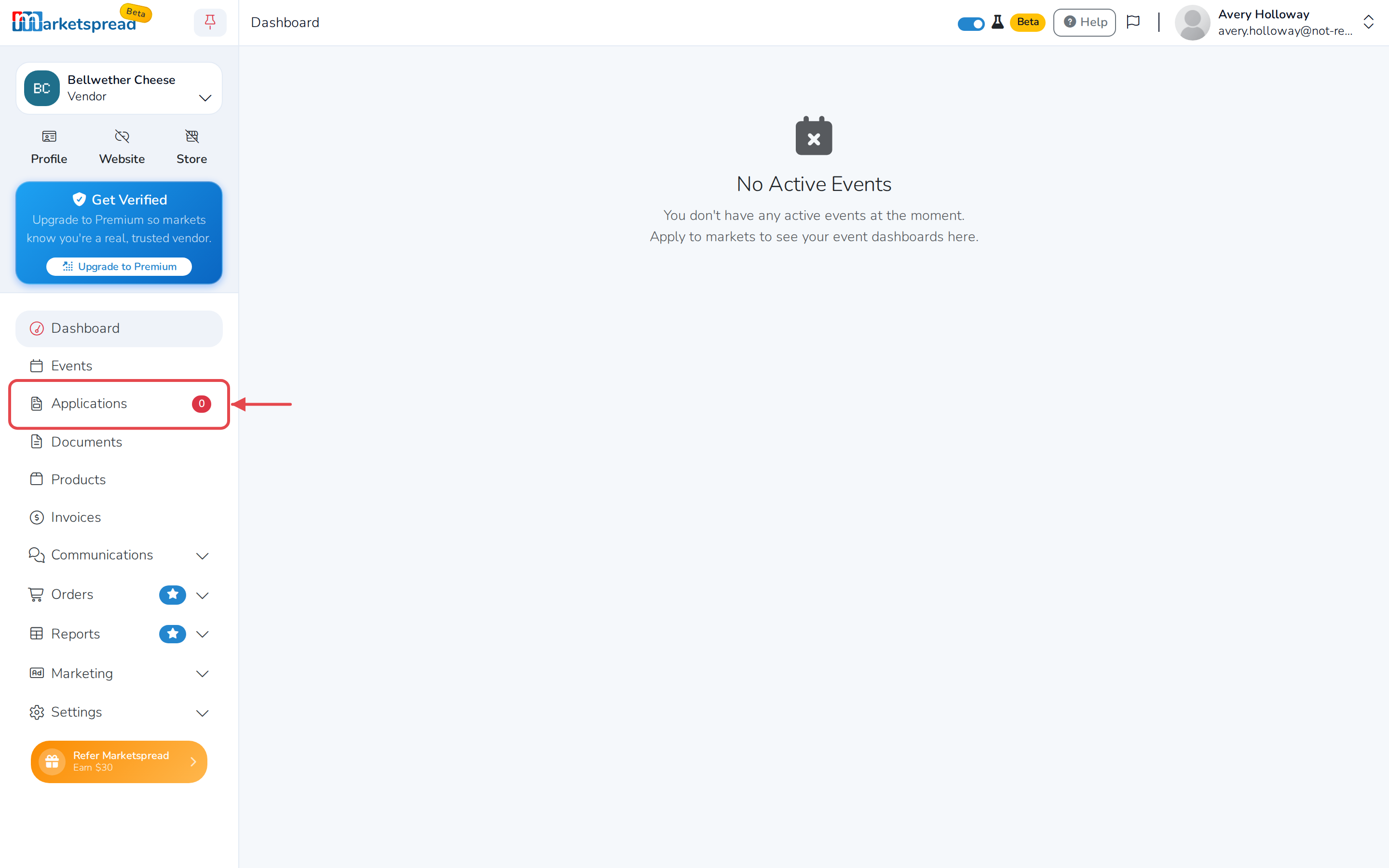Expand the Communications menu chevron
This screenshot has height=868, width=1389.
pos(202,556)
